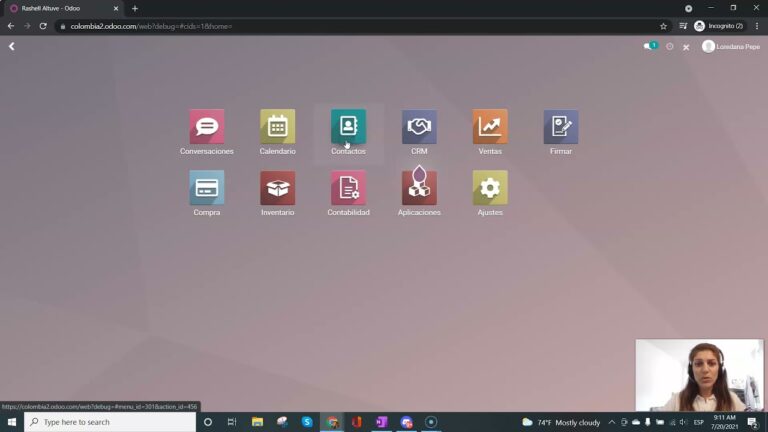The height and width of the screenshot is (432, 768).
Task: Open OneNote from the taskbar
Action: click(382, 422)
